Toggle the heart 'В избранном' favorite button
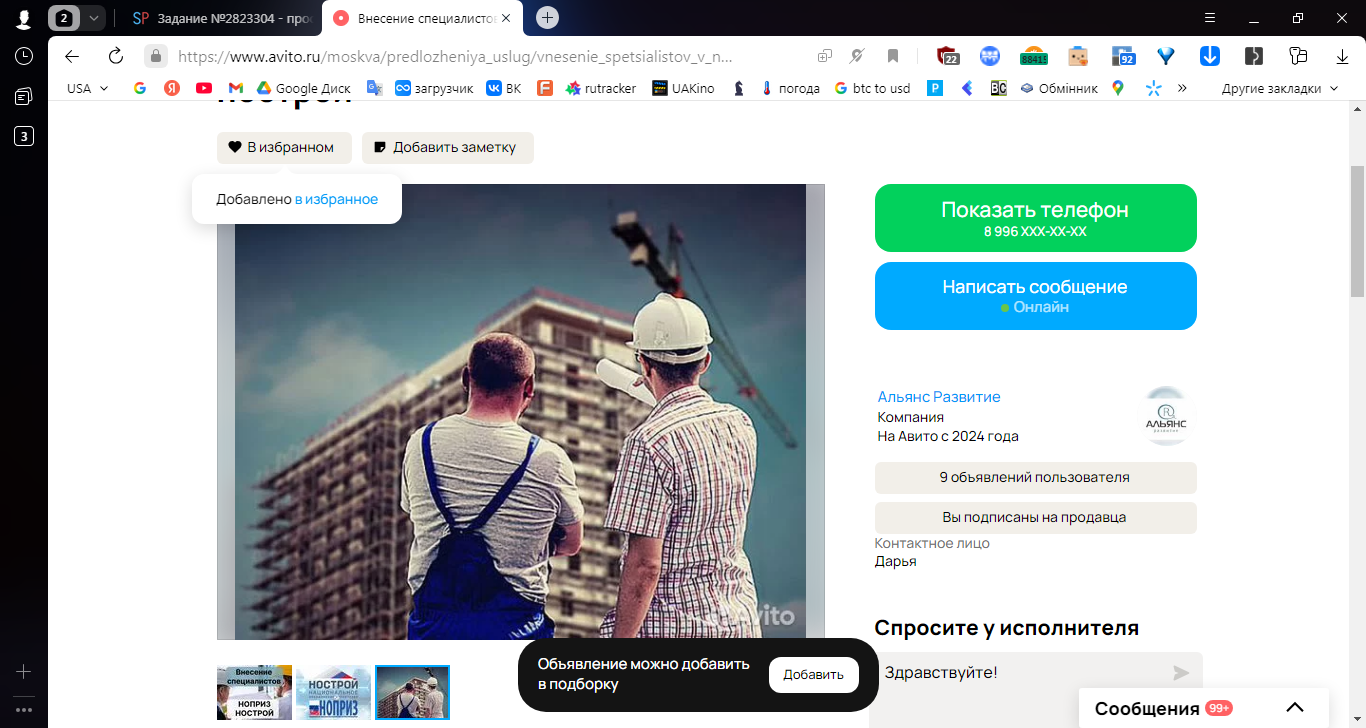Viewport: 1366px width, 728px height. tap(284, 147)
